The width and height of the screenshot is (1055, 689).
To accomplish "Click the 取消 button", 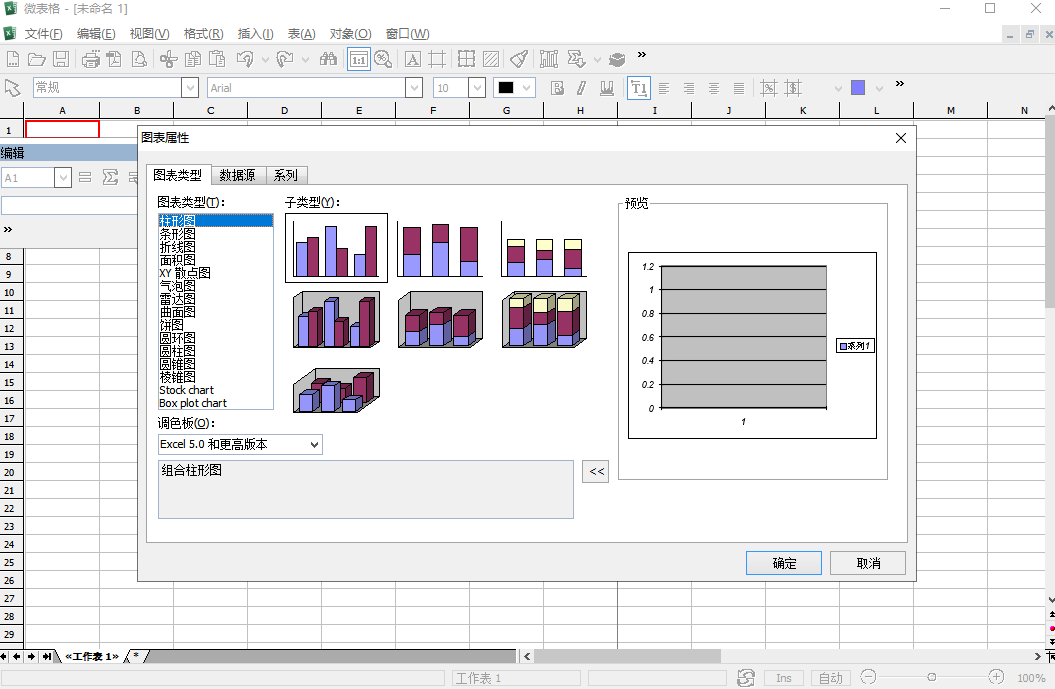I will [x=867, y=562].
